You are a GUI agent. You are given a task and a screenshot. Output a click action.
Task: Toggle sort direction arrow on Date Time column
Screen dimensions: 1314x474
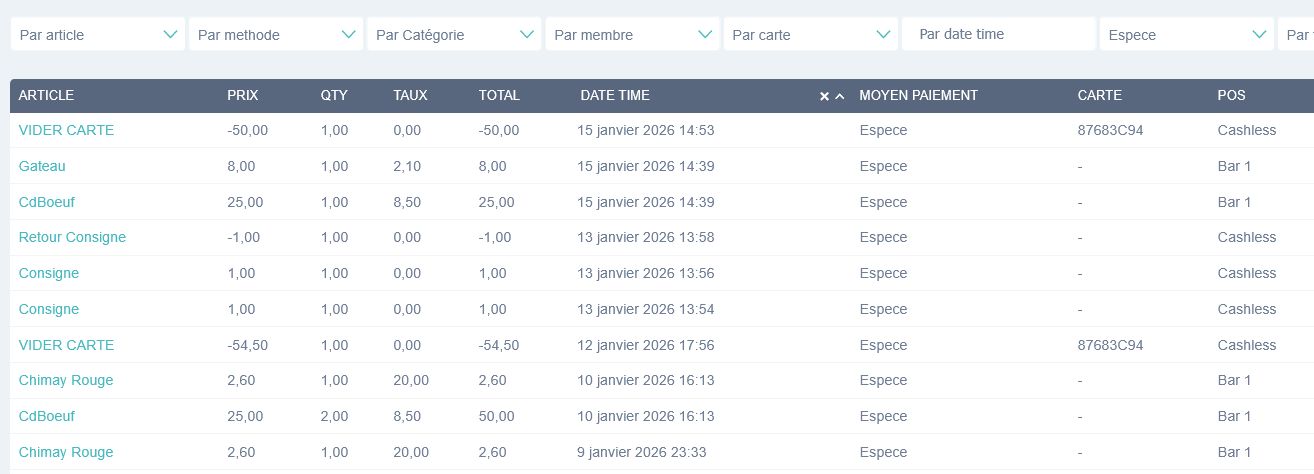point(840,96)
